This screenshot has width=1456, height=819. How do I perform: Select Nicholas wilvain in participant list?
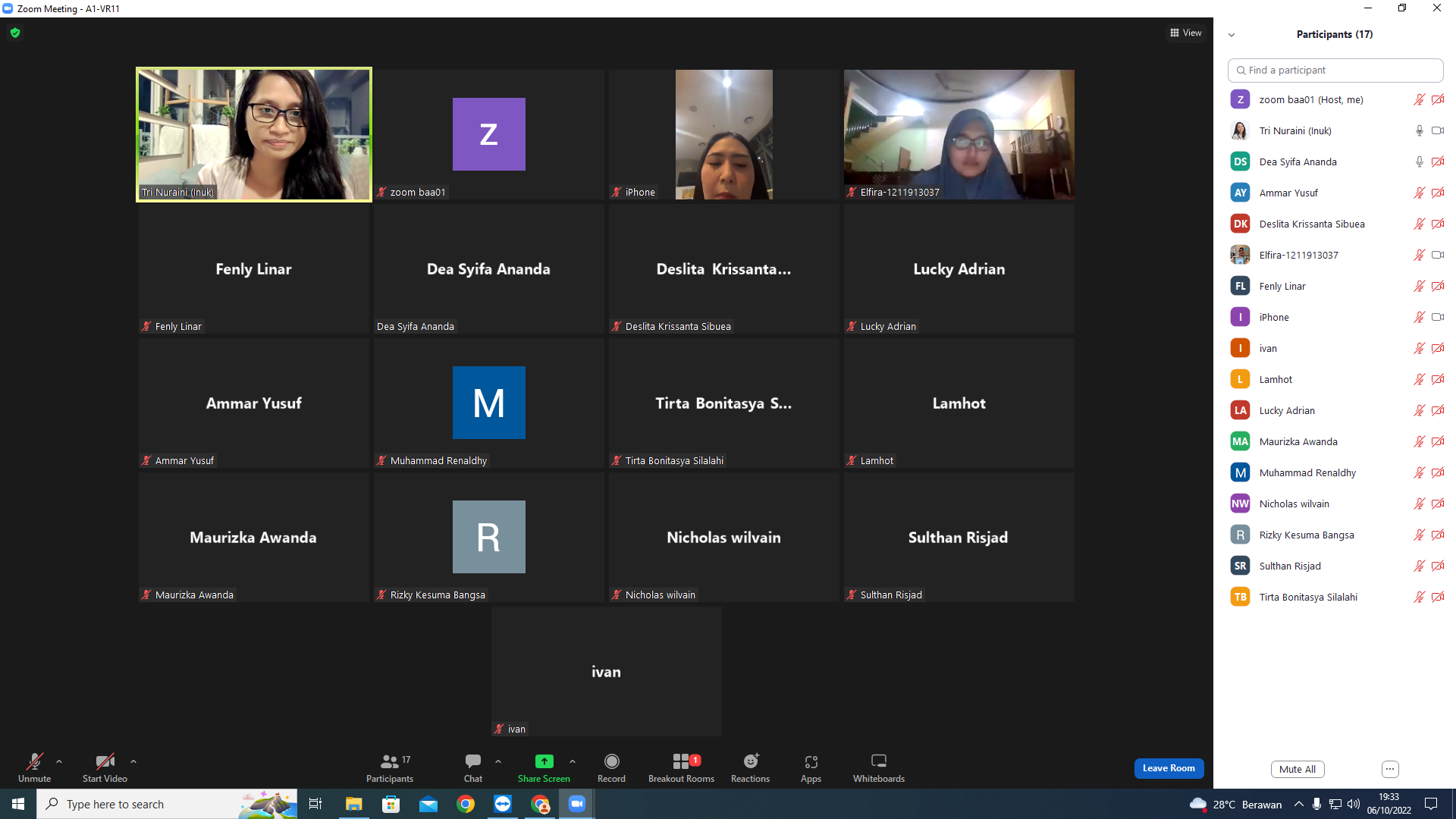point(1335,504)
